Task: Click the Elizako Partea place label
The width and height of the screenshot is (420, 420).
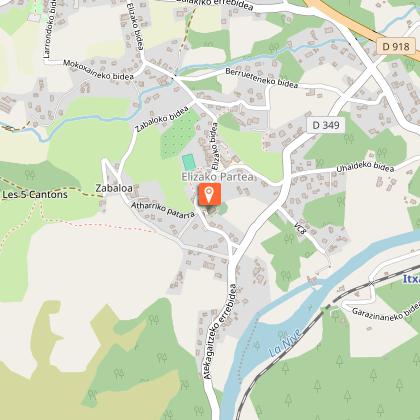Action: [218, 177]
